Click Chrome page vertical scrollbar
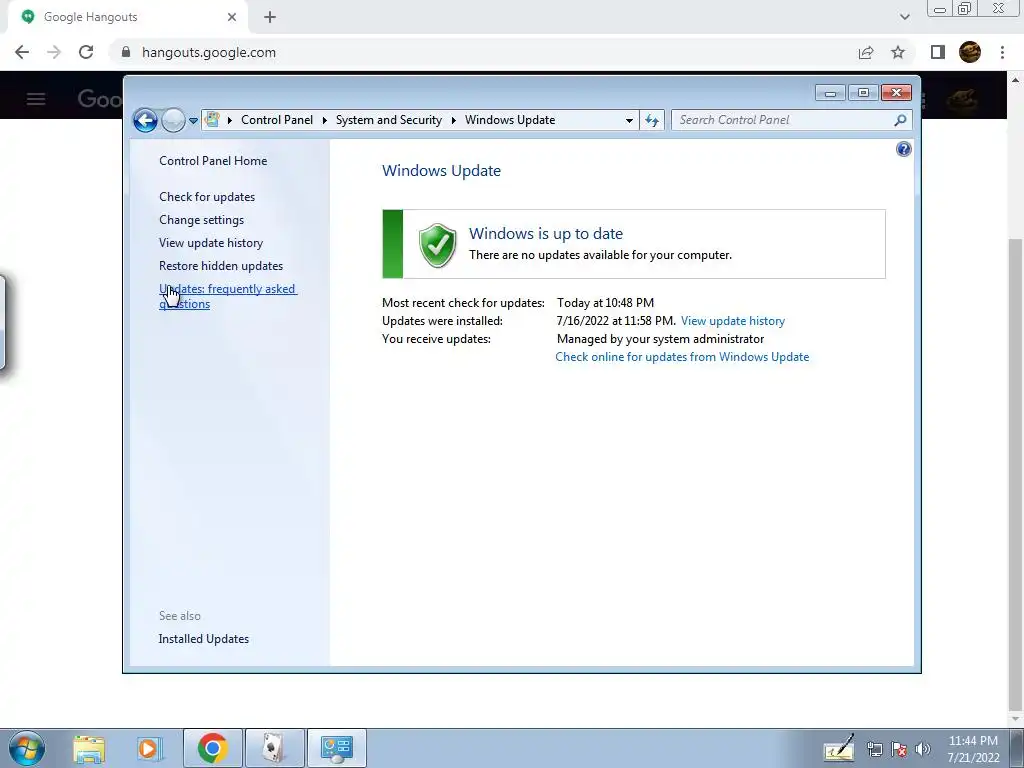Viewport: 1024px width, 768px height. tap(1015, 473)
